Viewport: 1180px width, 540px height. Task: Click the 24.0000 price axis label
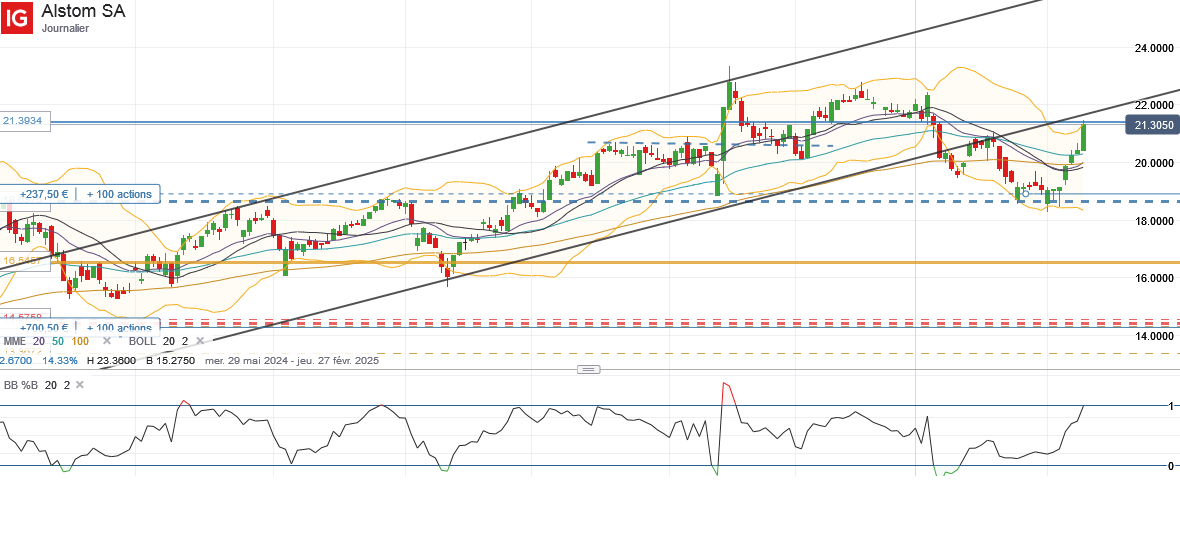click(x=1154, y=48)
